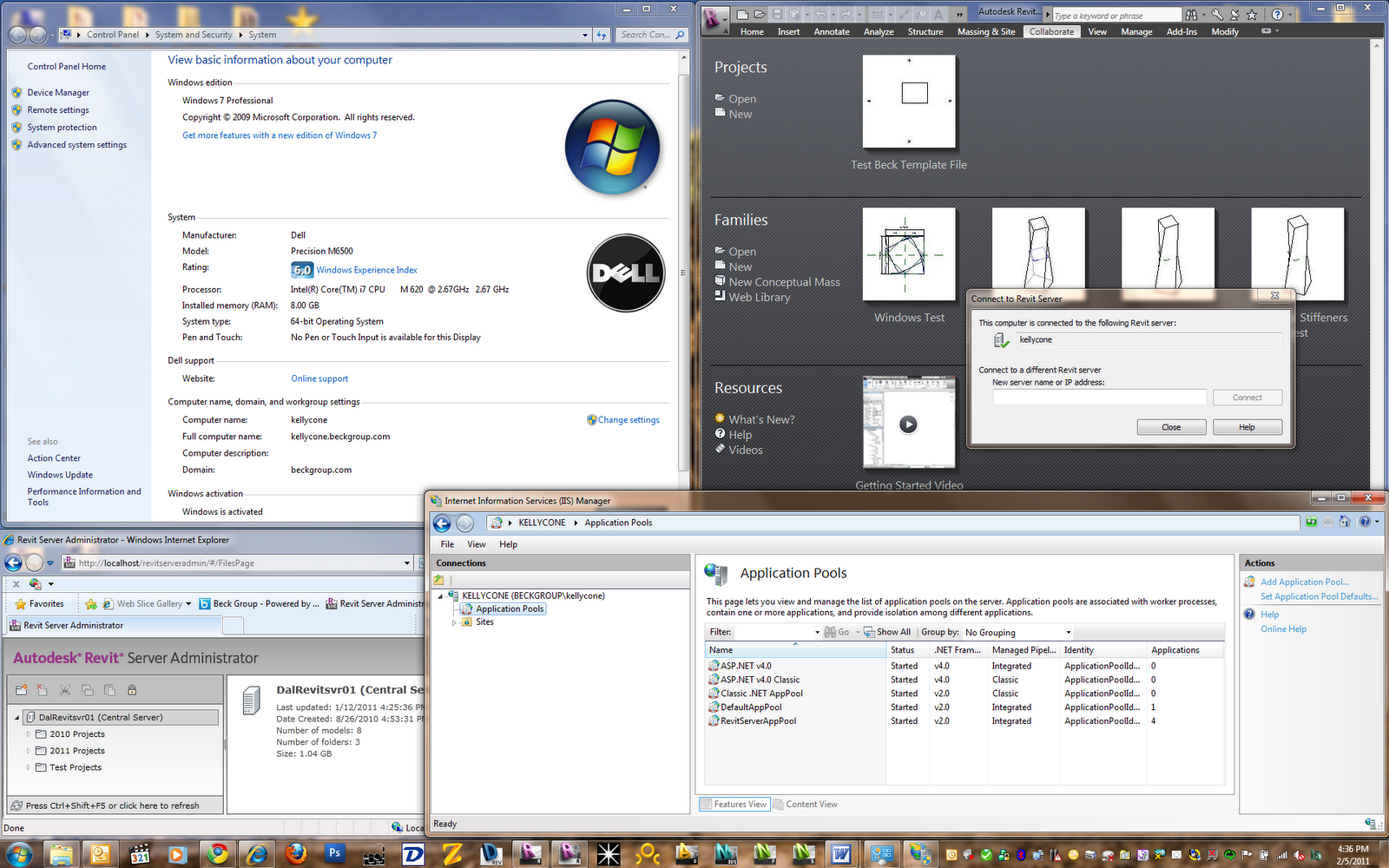The width and height of the screenshot is (1389, 868).
Task: Open the Revit application menu button
Action: 714,19
